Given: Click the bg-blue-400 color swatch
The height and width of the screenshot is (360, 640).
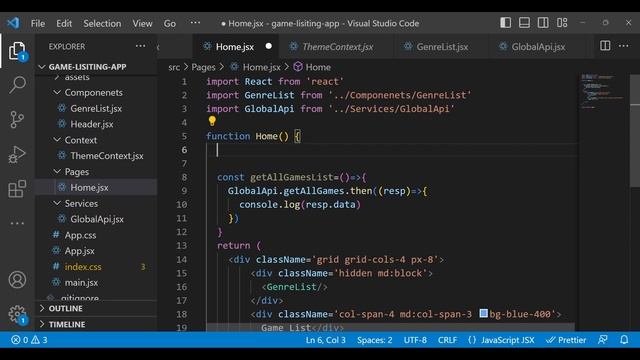Looking at the screenshot, I should pyautogui.click(x=484, y=313).
